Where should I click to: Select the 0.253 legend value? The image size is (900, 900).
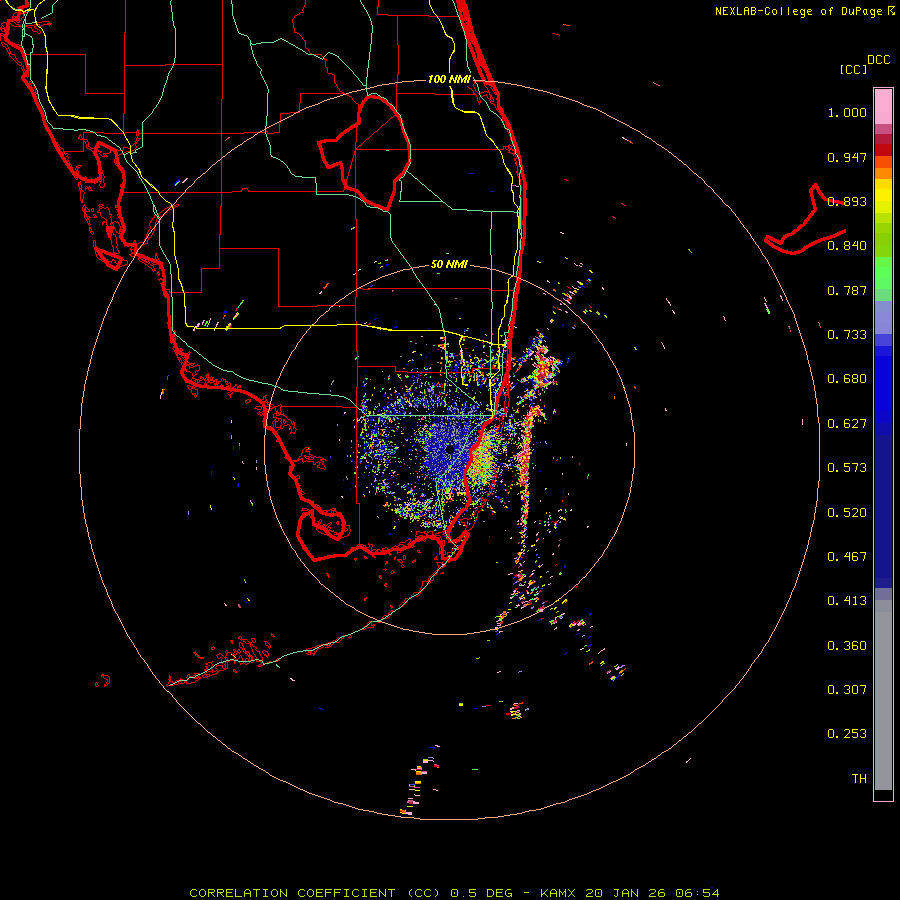(847, 734)
